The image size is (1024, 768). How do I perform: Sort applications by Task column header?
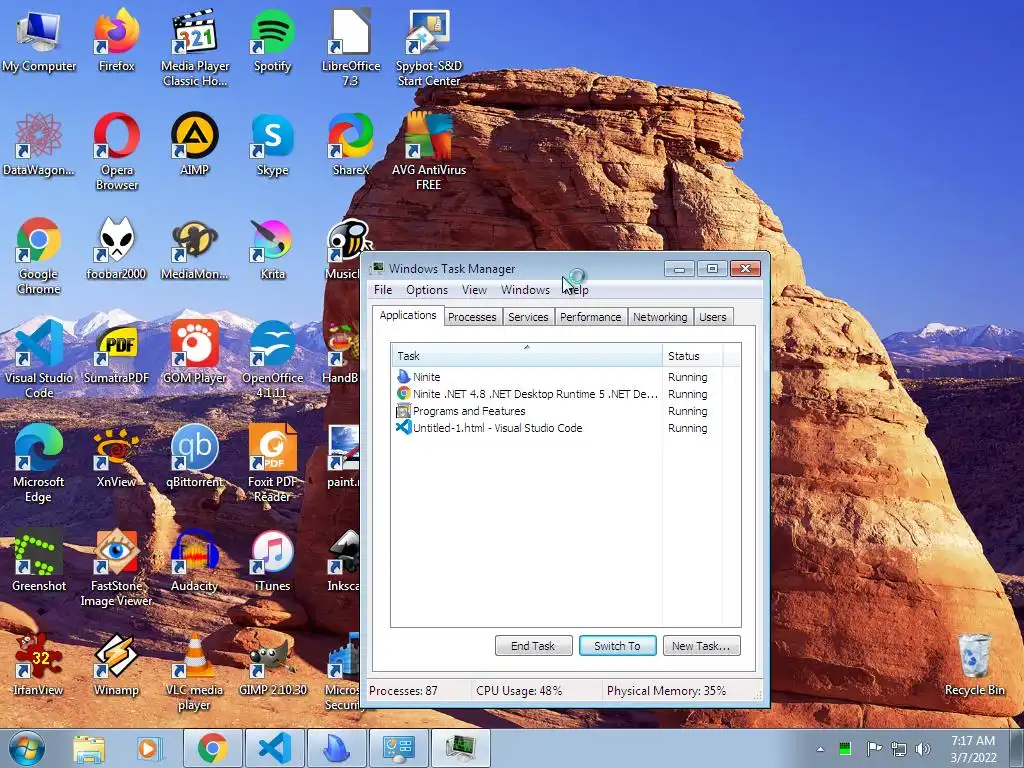pos(526,355)
